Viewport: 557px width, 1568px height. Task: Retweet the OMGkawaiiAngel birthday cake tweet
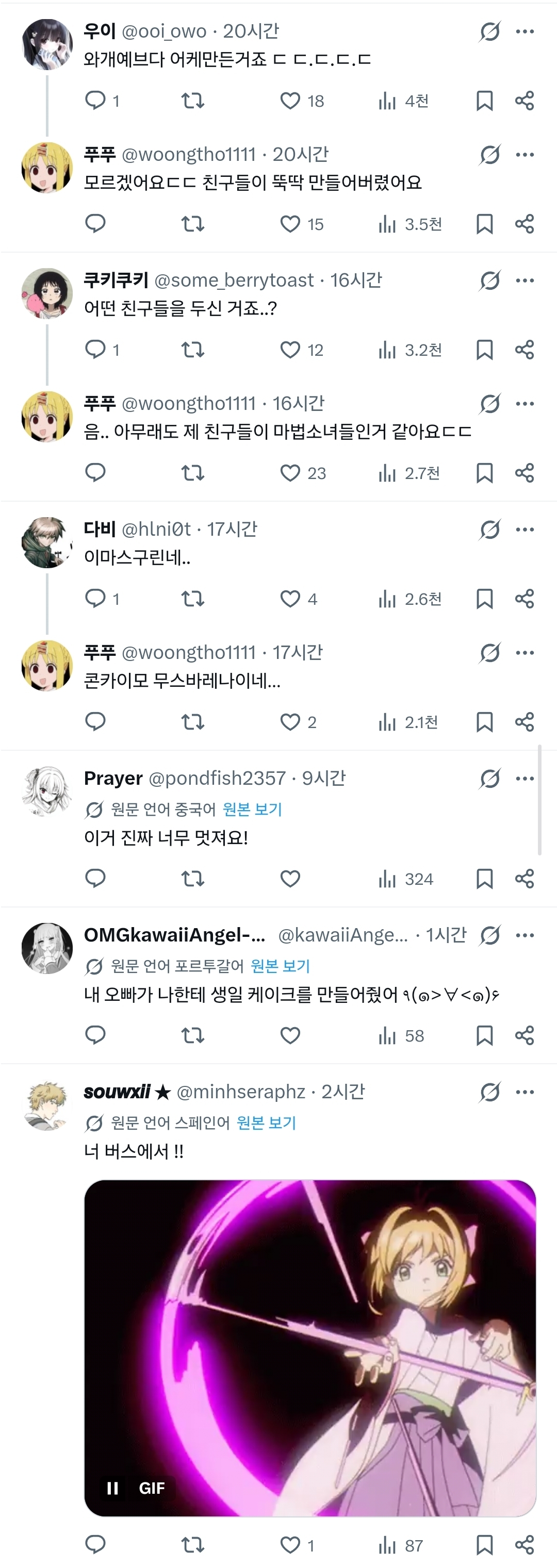coord(193,1035)
